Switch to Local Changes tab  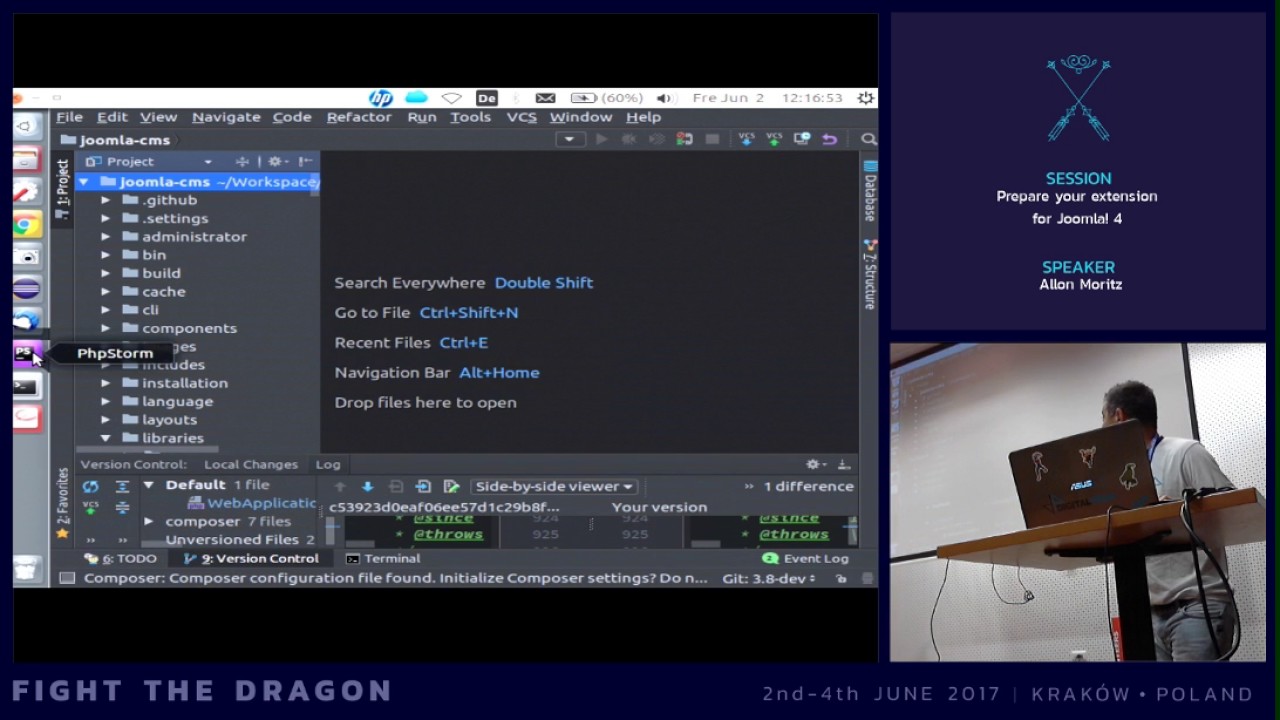click(x=251, y=464)
